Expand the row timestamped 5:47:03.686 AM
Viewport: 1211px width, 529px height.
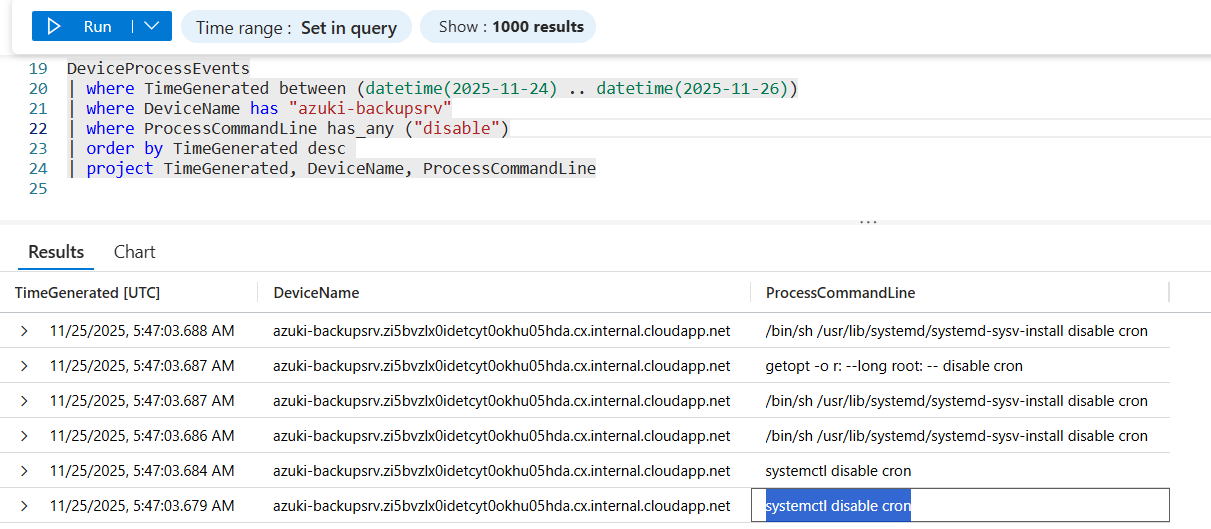pos(24,436)
